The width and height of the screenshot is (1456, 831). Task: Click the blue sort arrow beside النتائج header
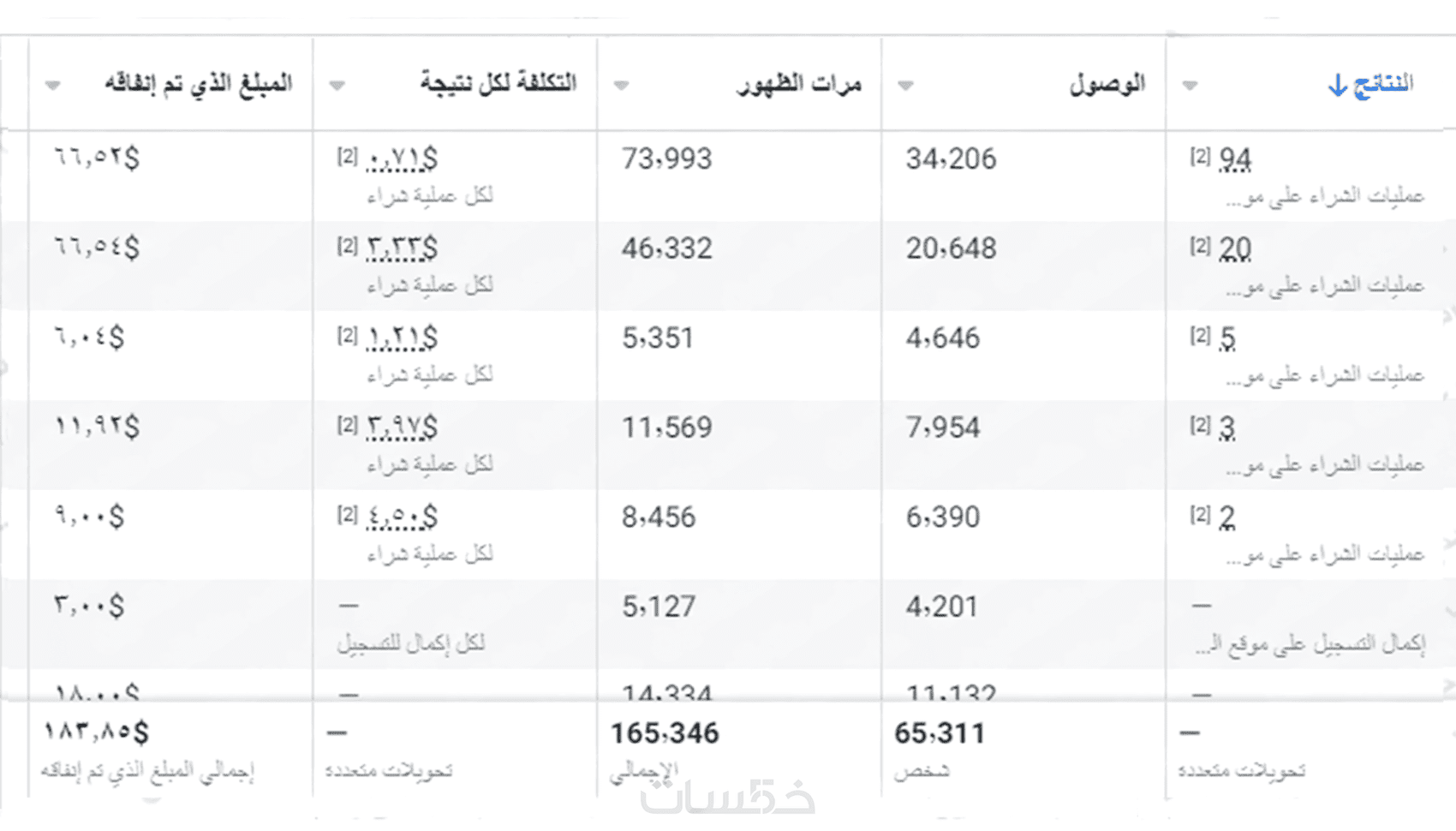(x=1337, y=85)
